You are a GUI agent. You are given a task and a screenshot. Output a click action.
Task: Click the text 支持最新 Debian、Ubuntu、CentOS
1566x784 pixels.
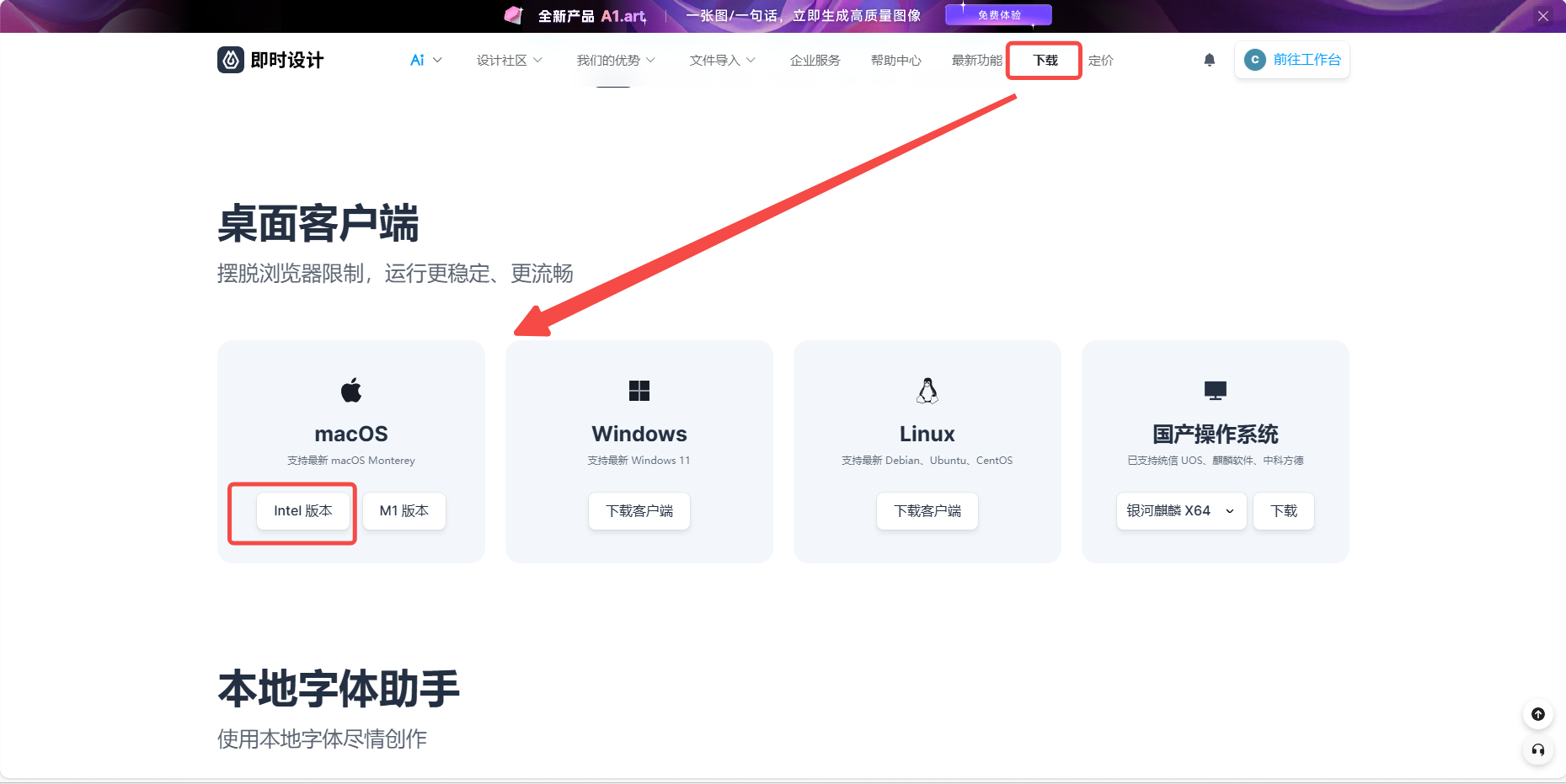tap(927, 461)
